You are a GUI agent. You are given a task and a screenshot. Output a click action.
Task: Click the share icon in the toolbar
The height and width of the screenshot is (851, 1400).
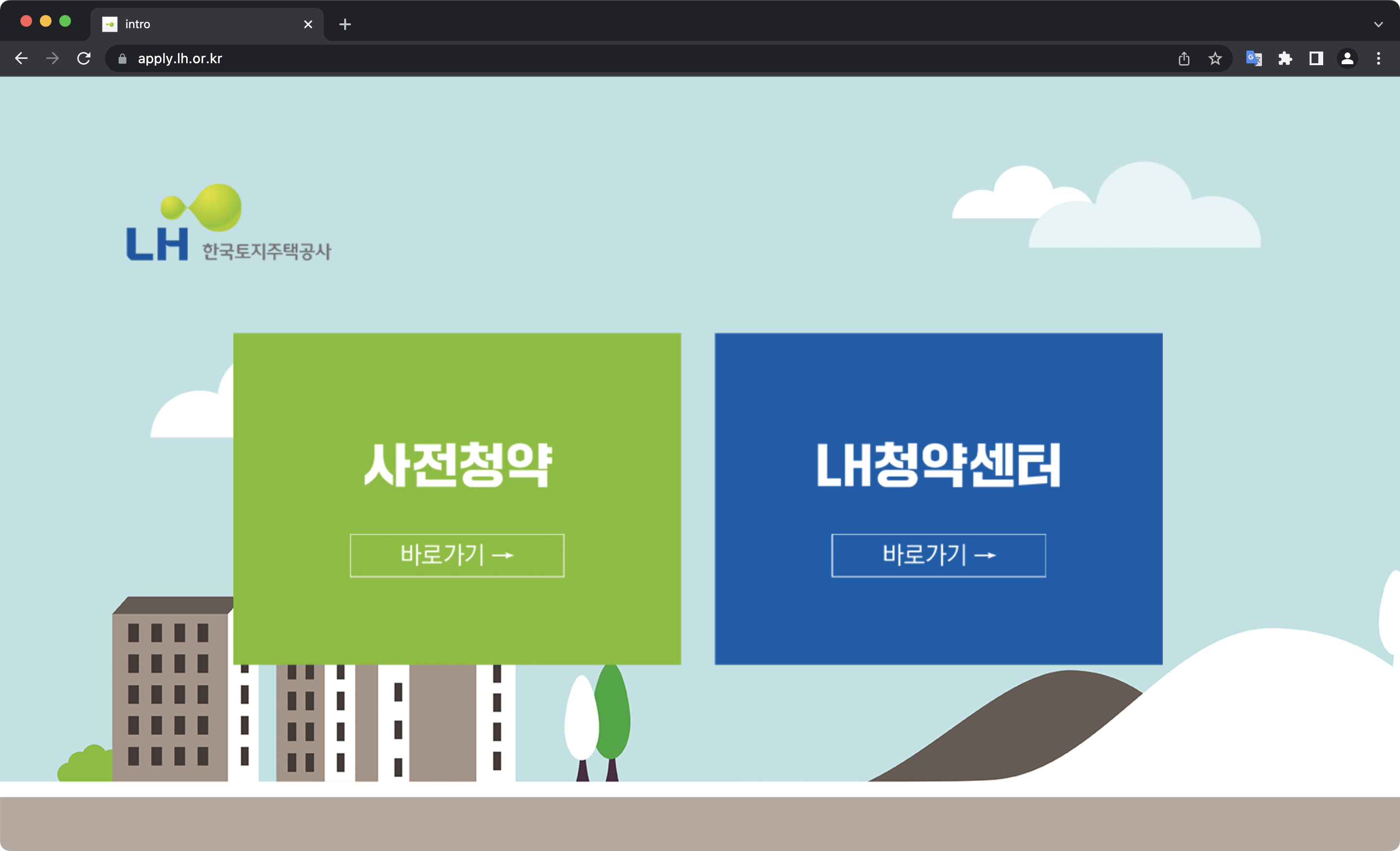(1184, 58)
